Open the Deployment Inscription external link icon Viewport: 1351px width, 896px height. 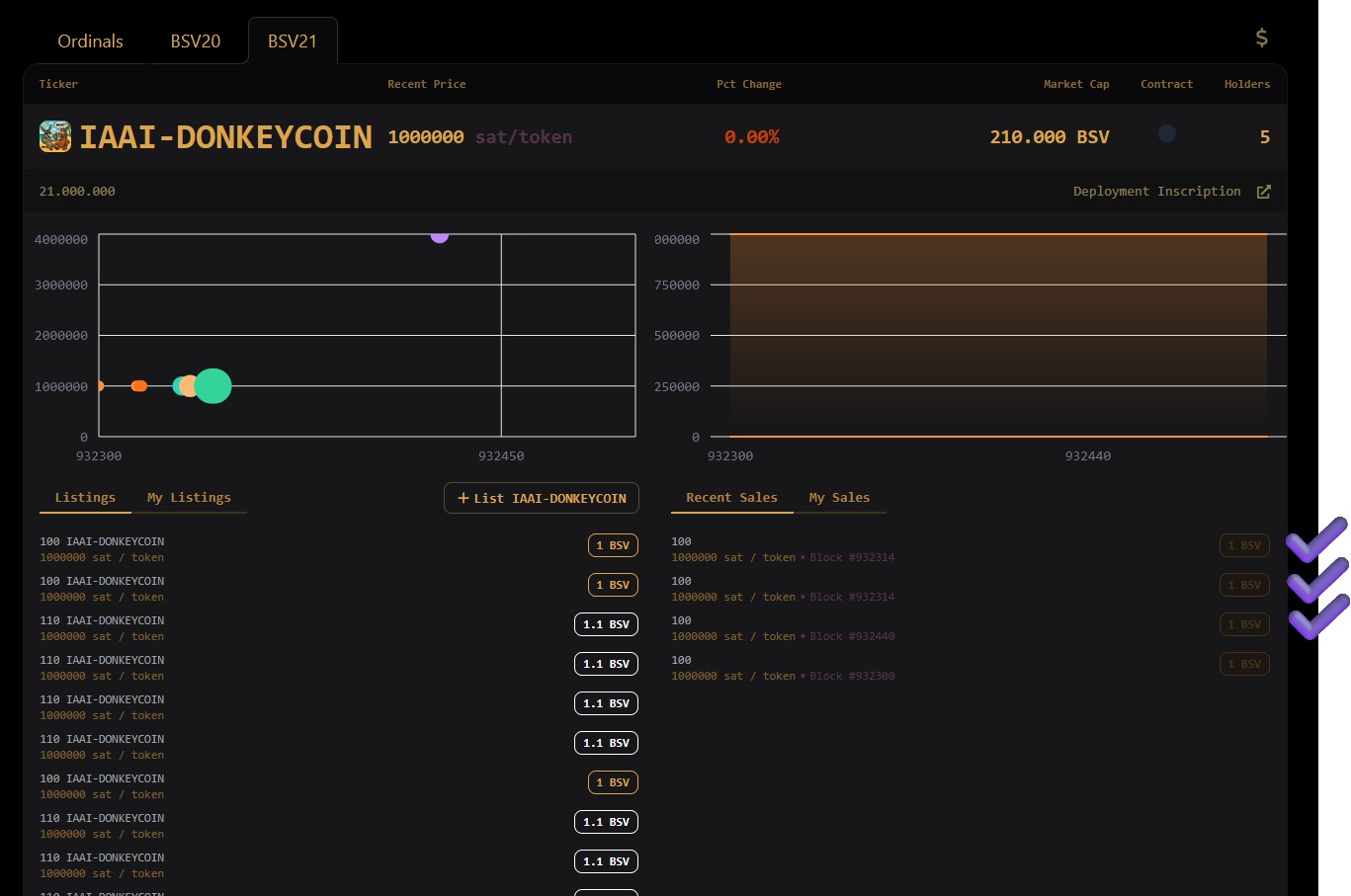click(x=1263, y=192)
